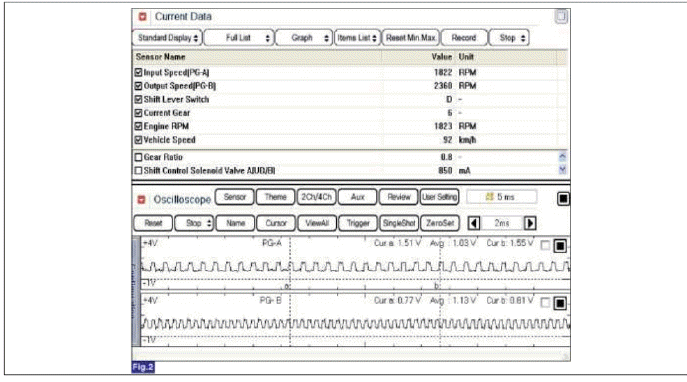Open the Oscilloscope Stop dropdown
Viewport: 687px width, 382px height.
click(x=194, y=223)
